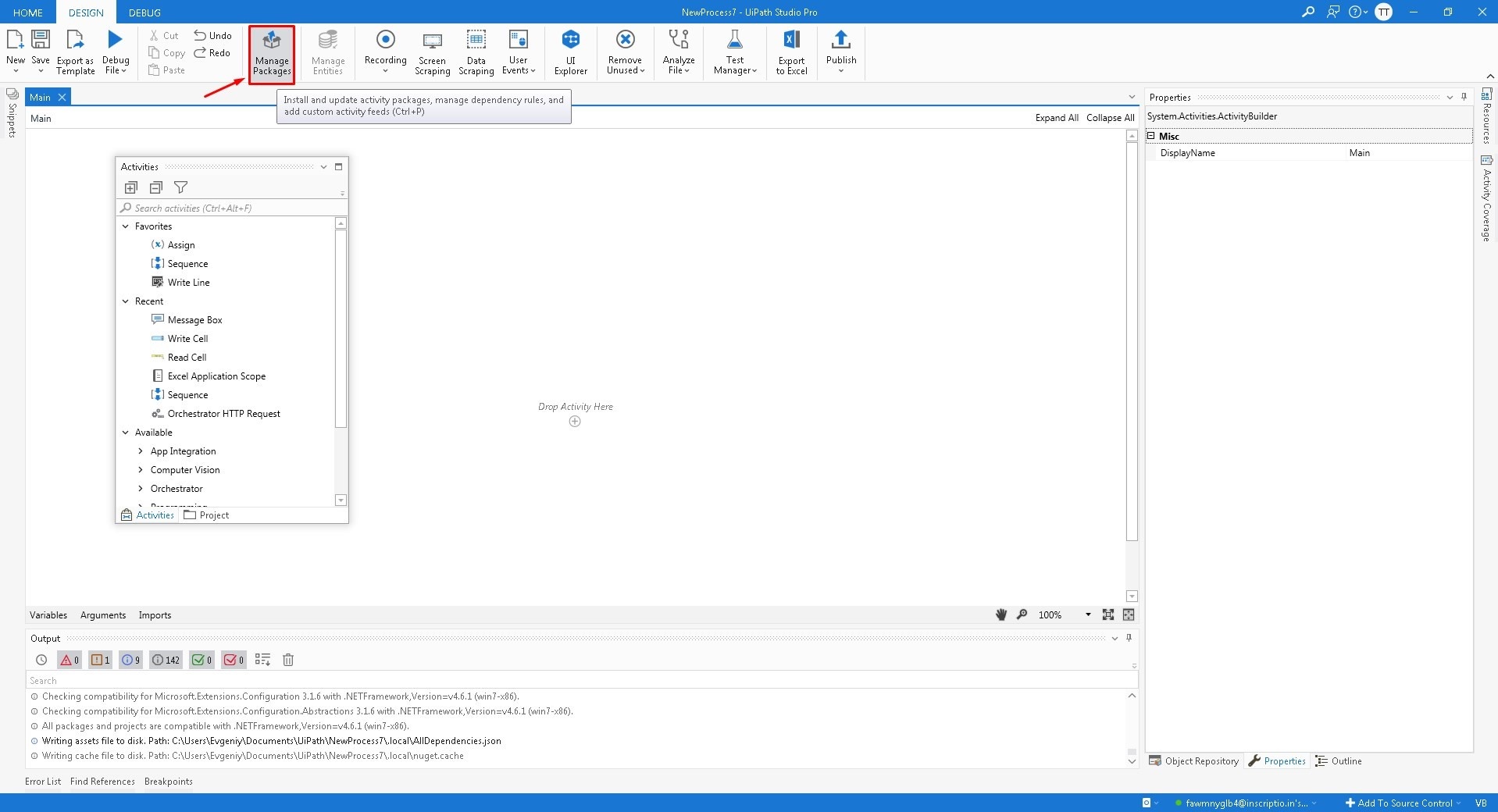Toggle warning messages filter showing 1
This screenshot has width=1498, height=812.
pos(101,660)
